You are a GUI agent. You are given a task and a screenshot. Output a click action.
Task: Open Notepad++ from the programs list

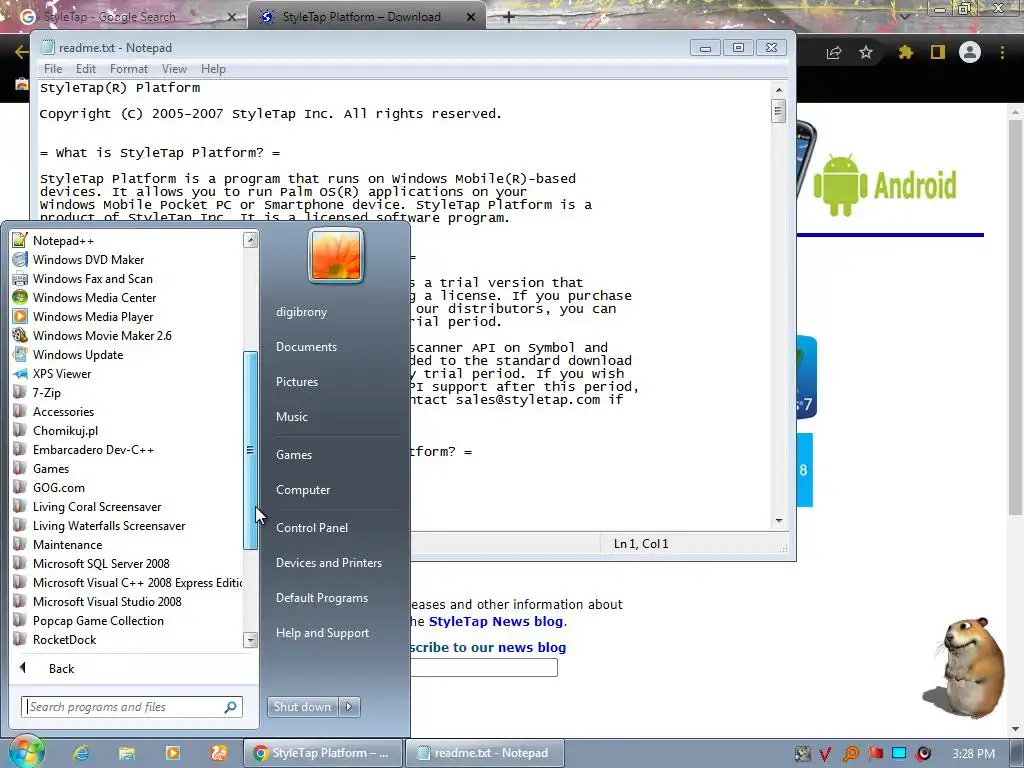click(x=63, y=240)
